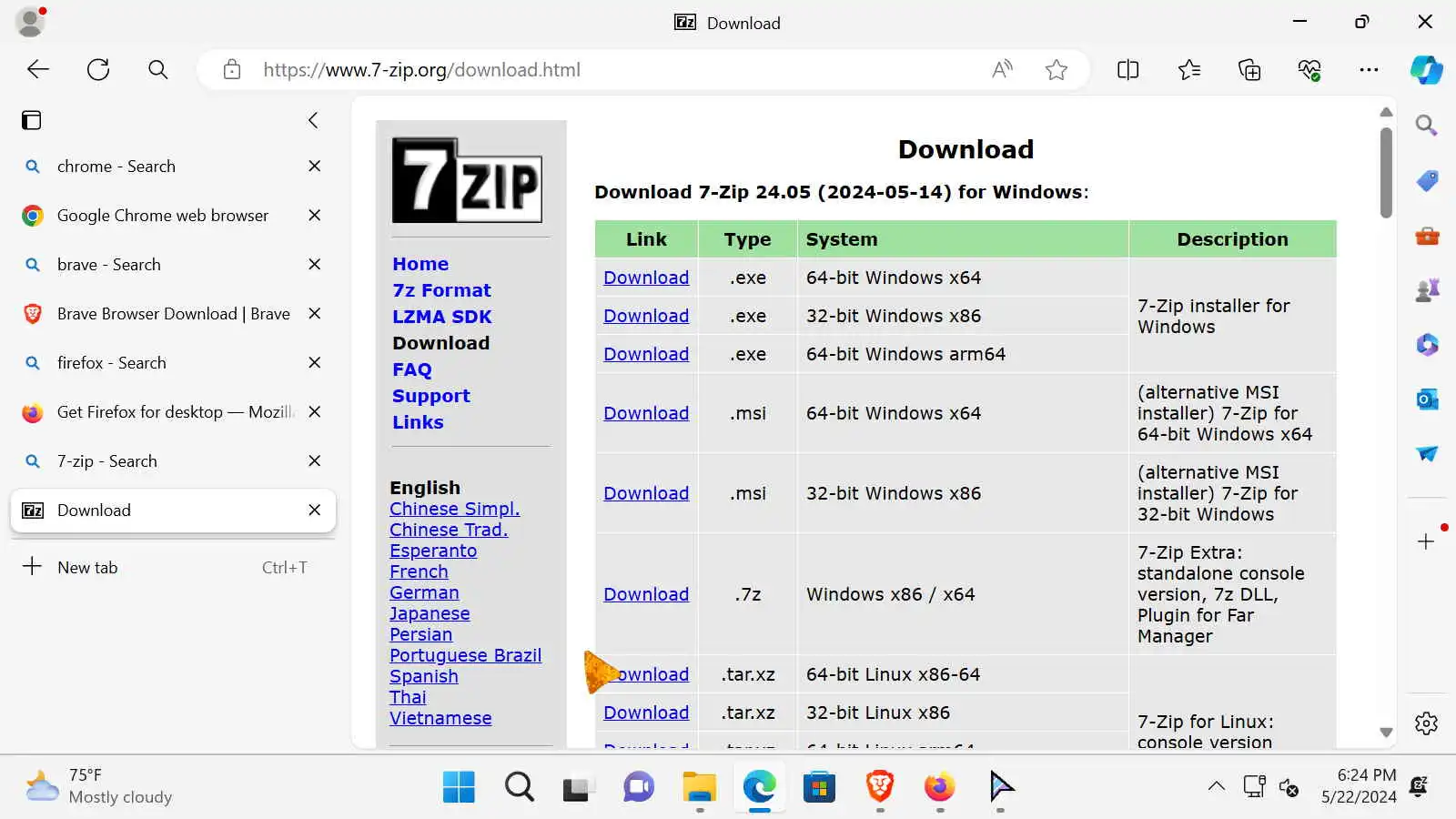Open the Favorites list
1456x819 pixels.
[1188, 70]
